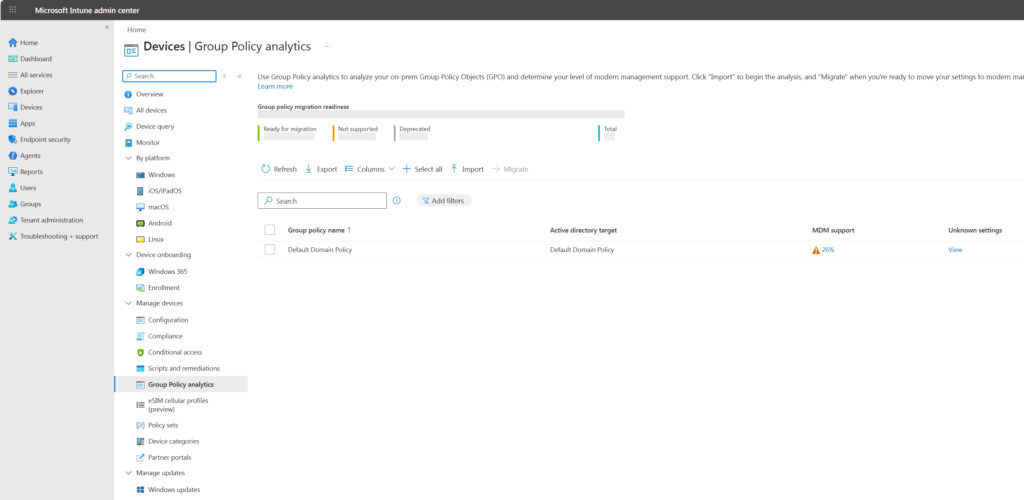Select Group Policy analytics menu item
The image size is (1024, 500).
point(180,384)
